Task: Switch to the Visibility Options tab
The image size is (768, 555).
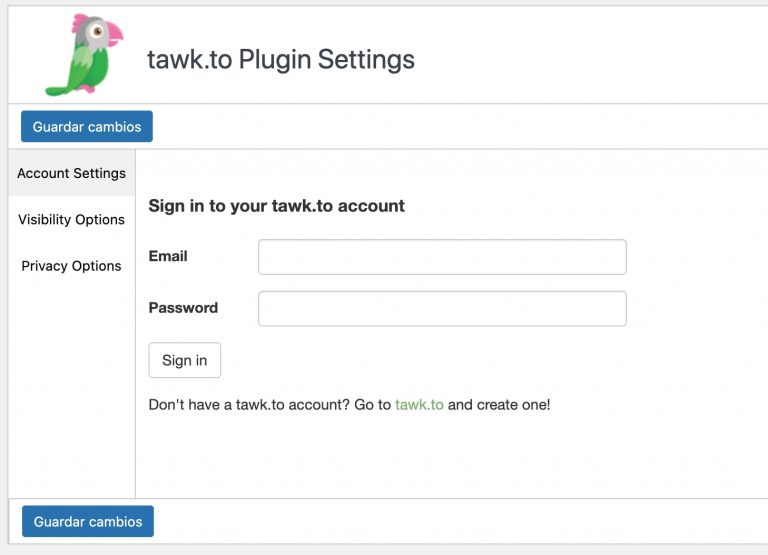Action: [x=71, y=219]
